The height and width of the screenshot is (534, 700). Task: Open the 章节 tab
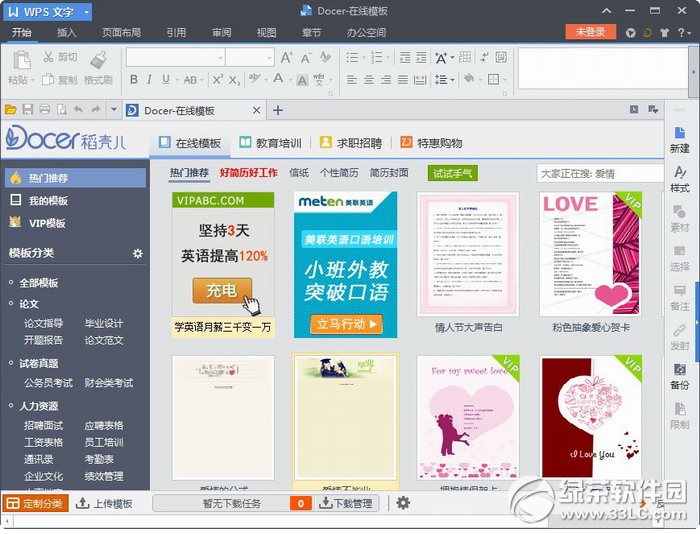[x=312, y=32]
